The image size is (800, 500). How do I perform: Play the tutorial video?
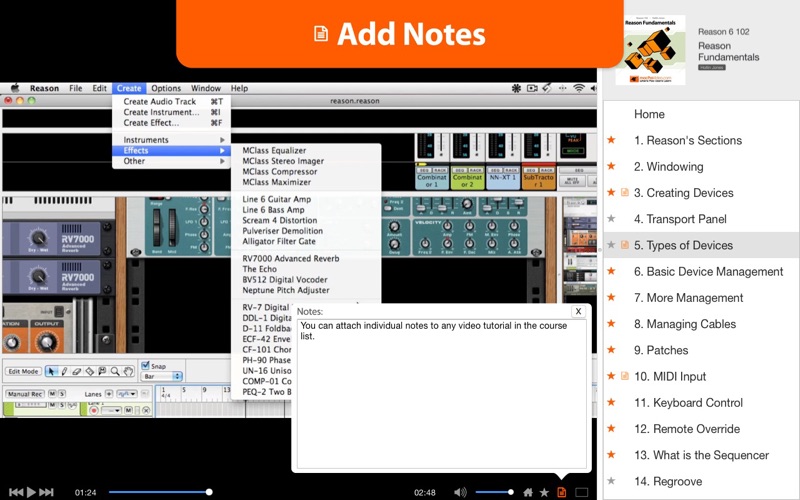(31, 492)
